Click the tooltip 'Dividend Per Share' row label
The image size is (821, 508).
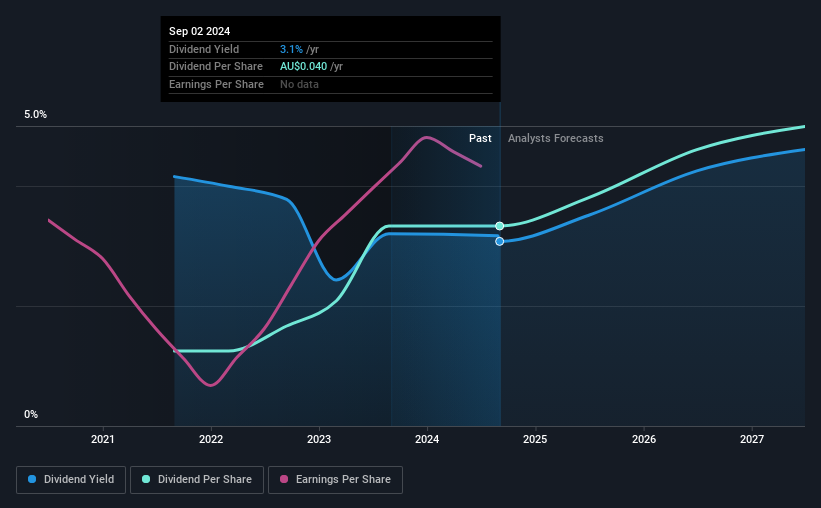pos(216,67)
